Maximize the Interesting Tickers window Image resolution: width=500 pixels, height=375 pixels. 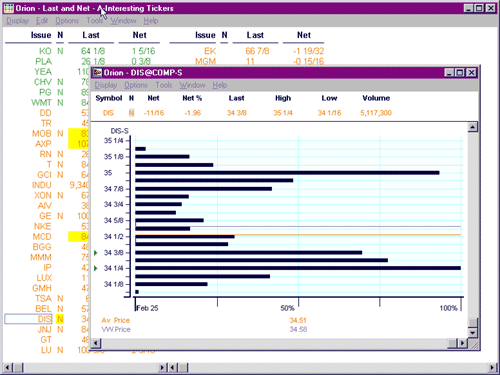coord(479,8)
